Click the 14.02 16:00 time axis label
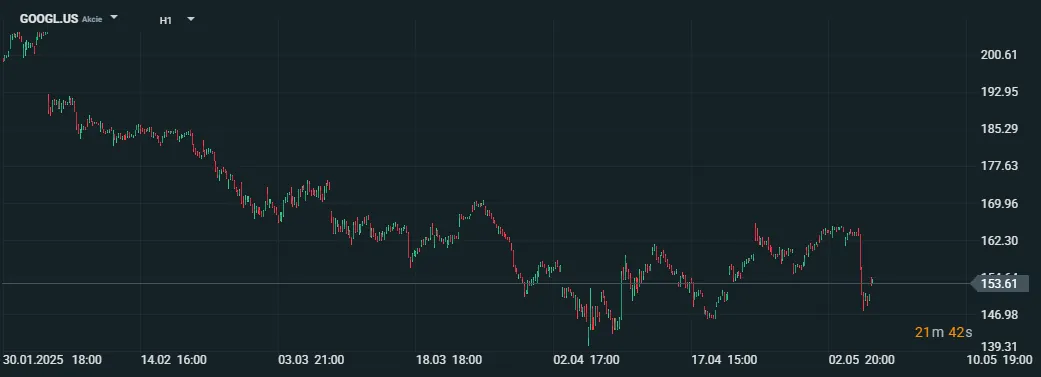Screen dimensions: 1041x377 (x=174, y=360)
